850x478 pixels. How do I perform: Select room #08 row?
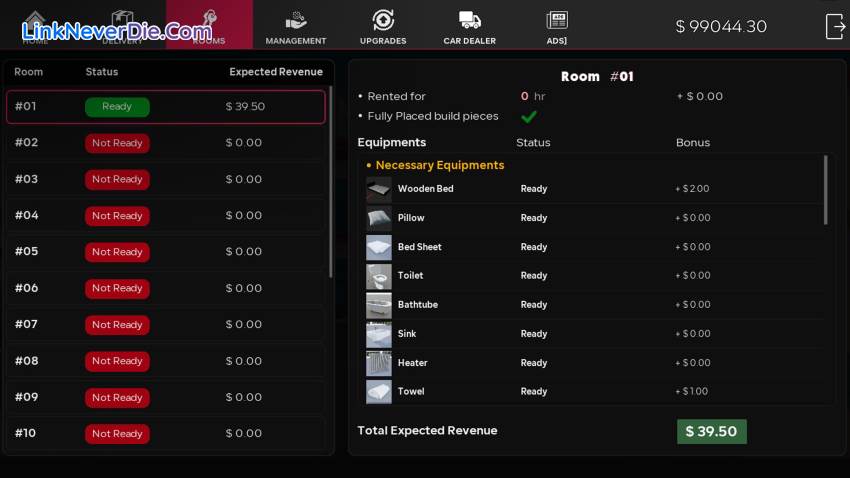(165, 361)
